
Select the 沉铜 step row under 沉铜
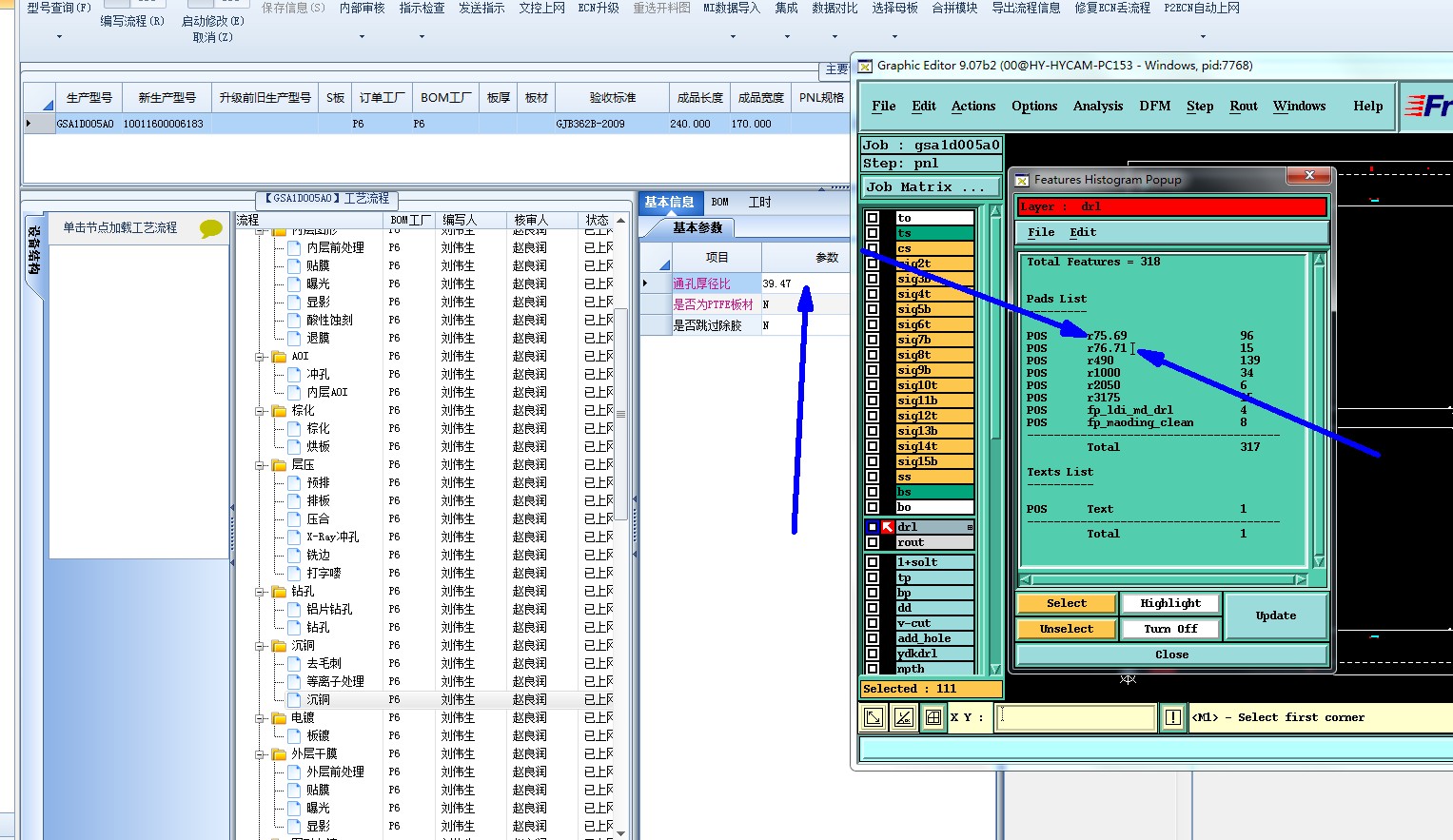[424, 700]
